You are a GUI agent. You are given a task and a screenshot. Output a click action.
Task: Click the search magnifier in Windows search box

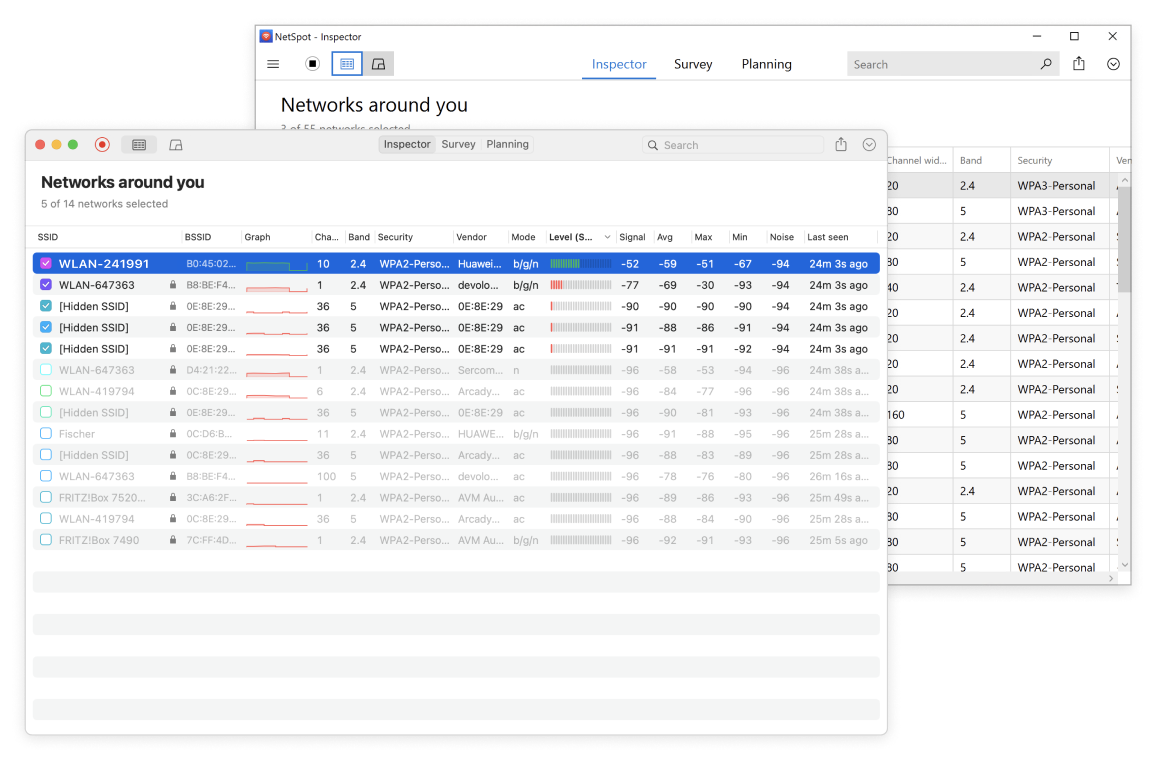click(1046, 64)
